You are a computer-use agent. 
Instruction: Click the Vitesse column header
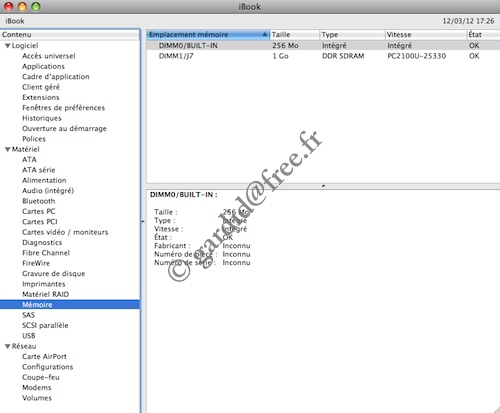point(425,35)
